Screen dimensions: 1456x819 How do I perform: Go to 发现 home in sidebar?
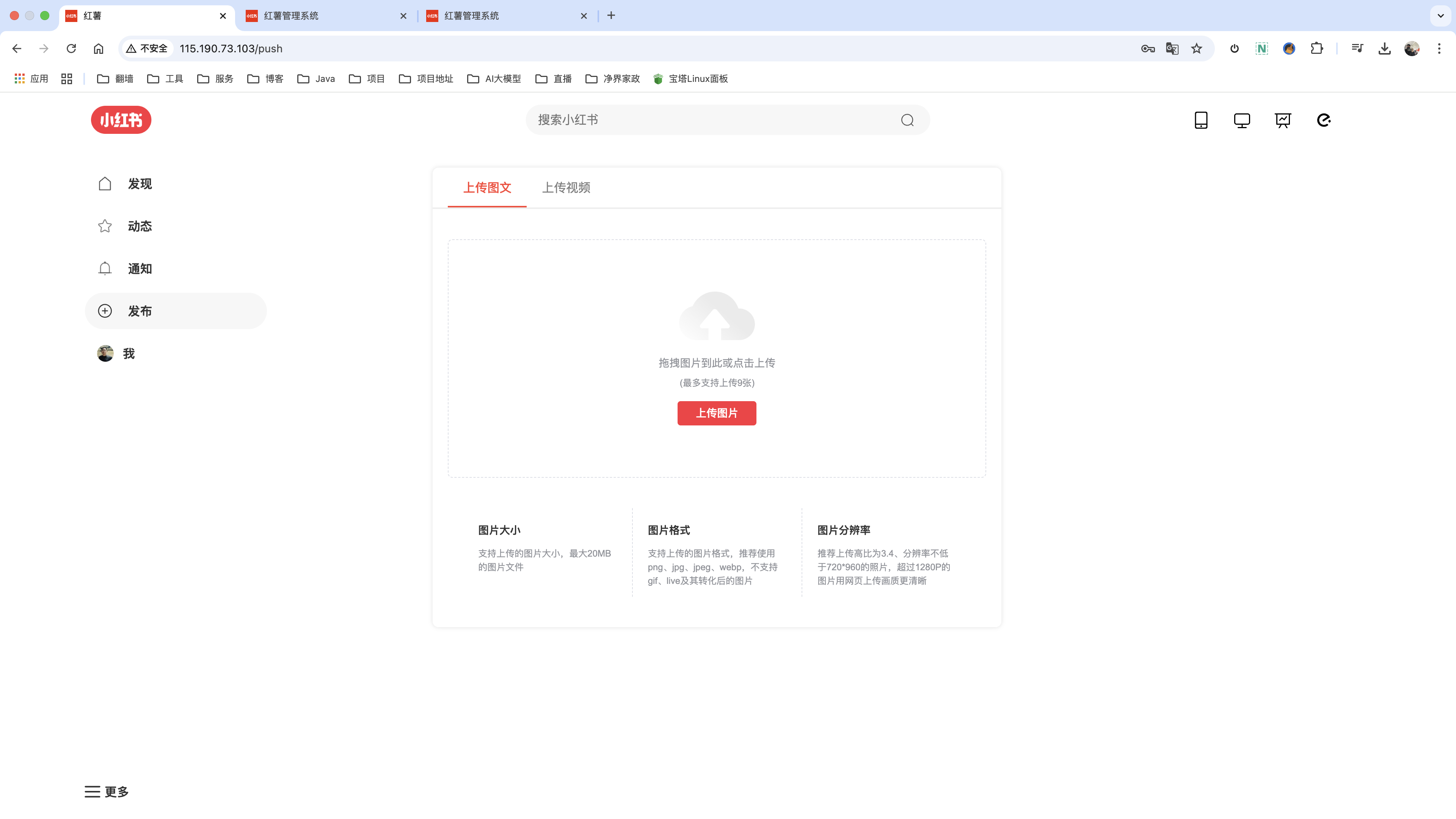105,184
